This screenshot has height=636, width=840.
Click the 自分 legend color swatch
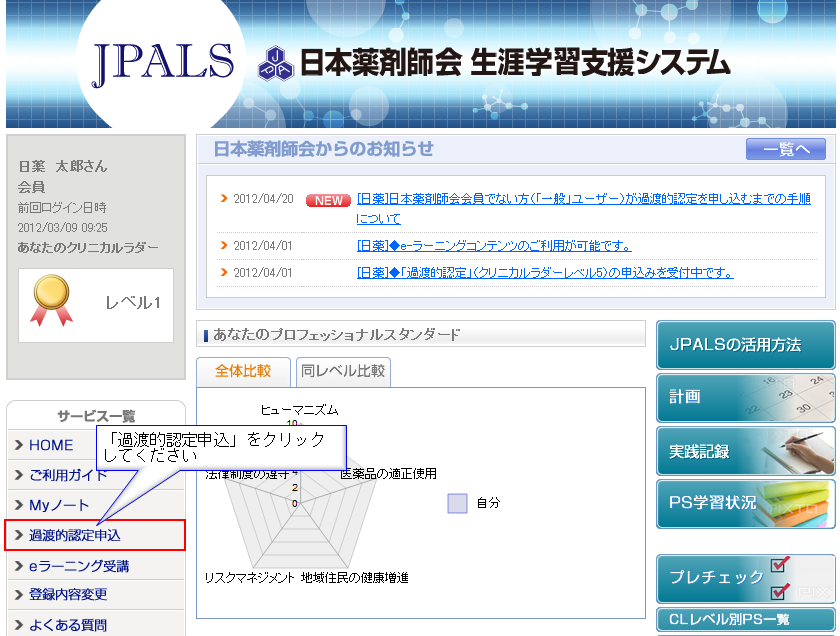[458, 503]
